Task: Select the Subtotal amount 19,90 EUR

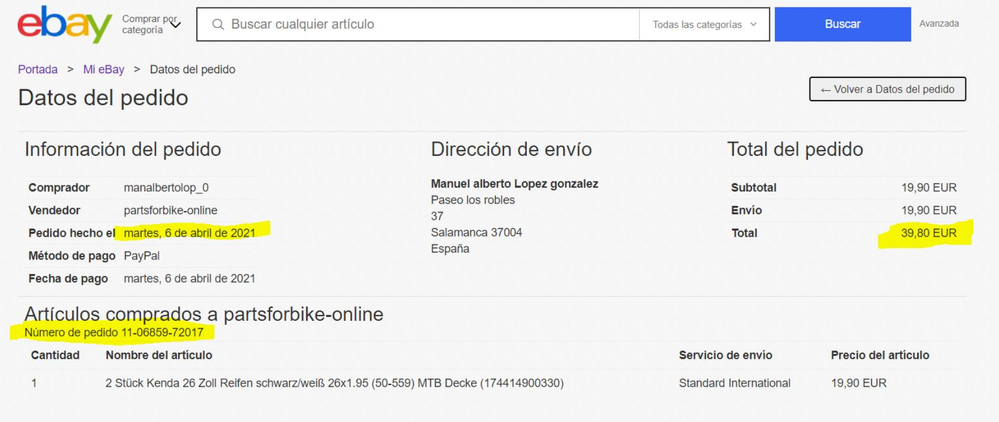Action: pyautogui.click(x=929, y=188)
